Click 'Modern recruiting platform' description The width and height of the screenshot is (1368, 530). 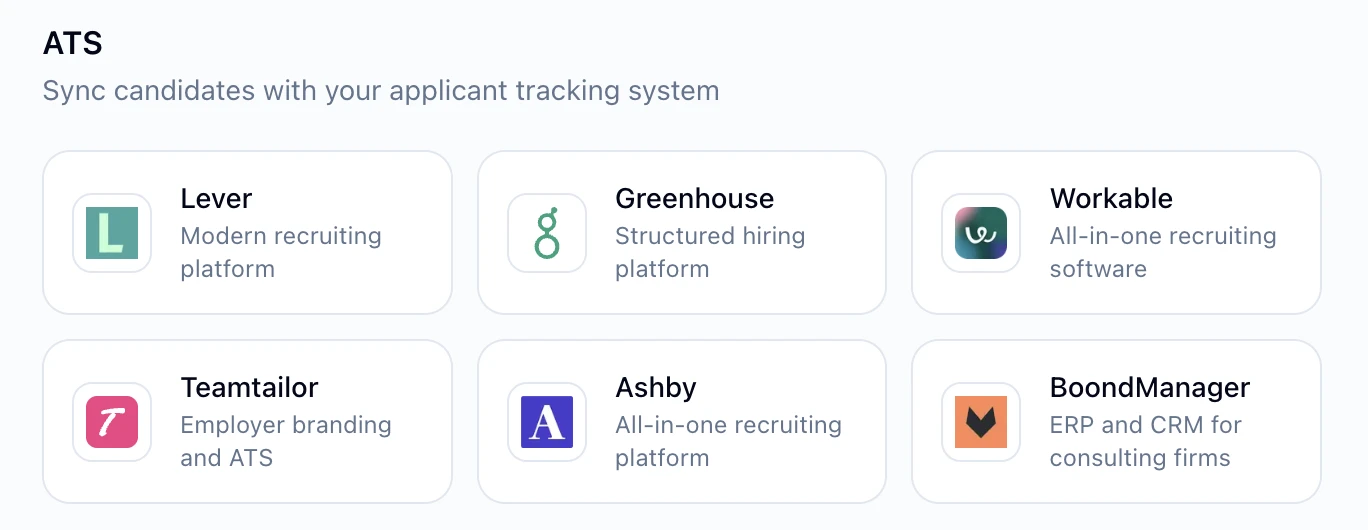pyautogui.click(x=281, y=252)
